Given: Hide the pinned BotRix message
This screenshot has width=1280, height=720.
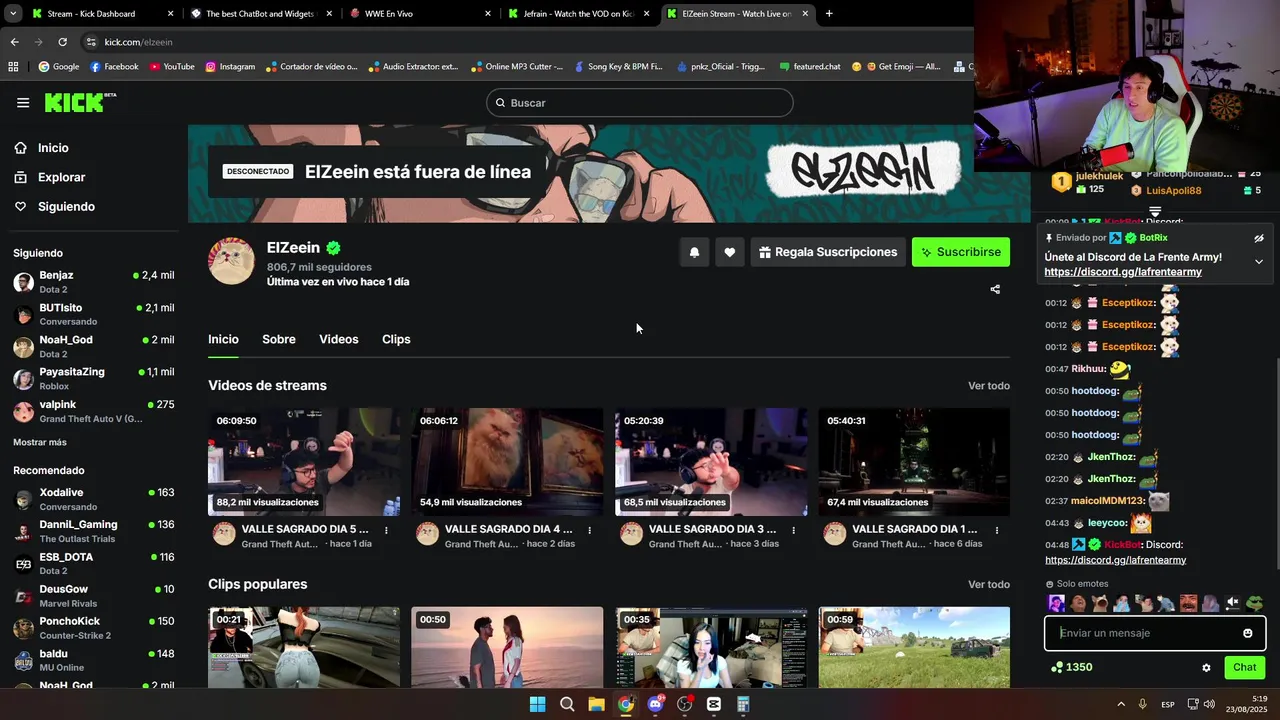Looking at the screenshot, I should tap(1259, 238).
